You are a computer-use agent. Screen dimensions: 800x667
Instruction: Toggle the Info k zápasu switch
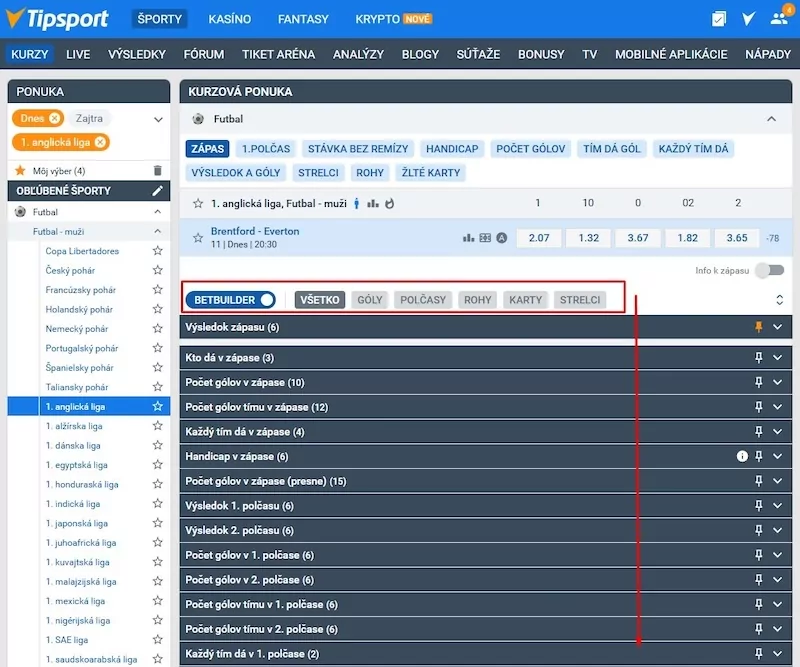[x=770, y=270]
